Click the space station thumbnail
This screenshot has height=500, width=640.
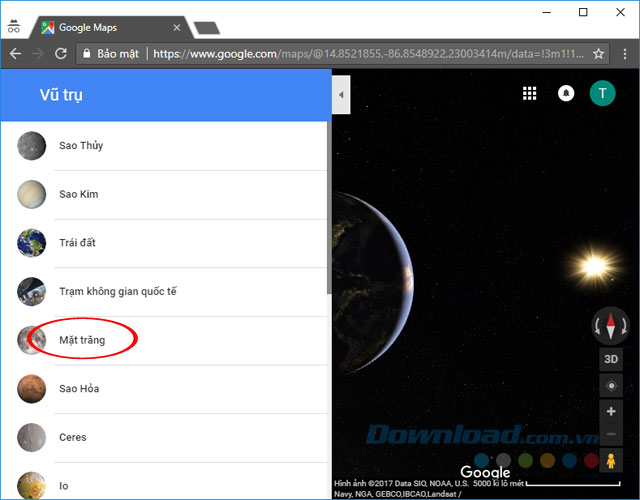click(x=31, y=291)
